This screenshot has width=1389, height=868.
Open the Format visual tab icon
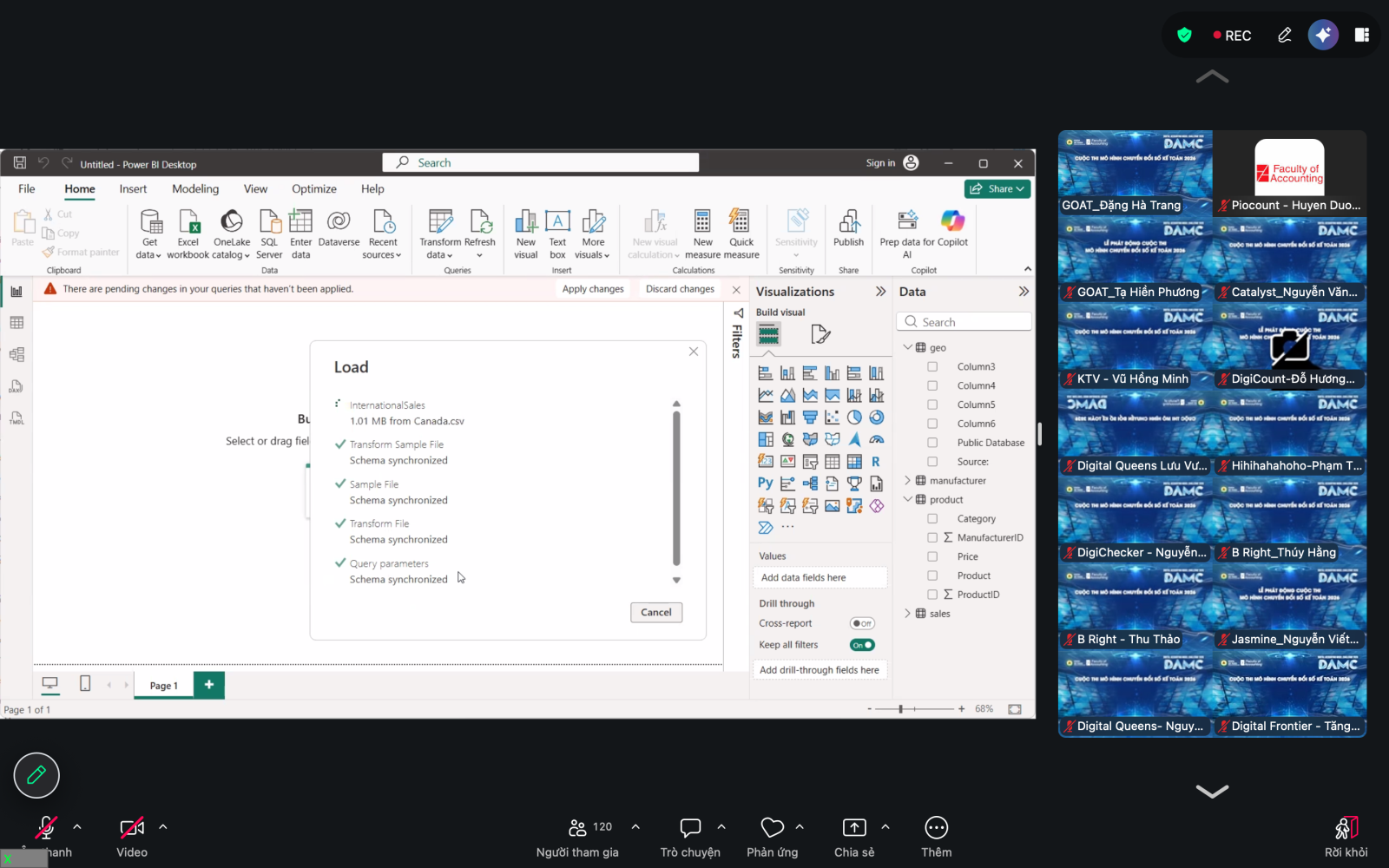pos(820,334)
